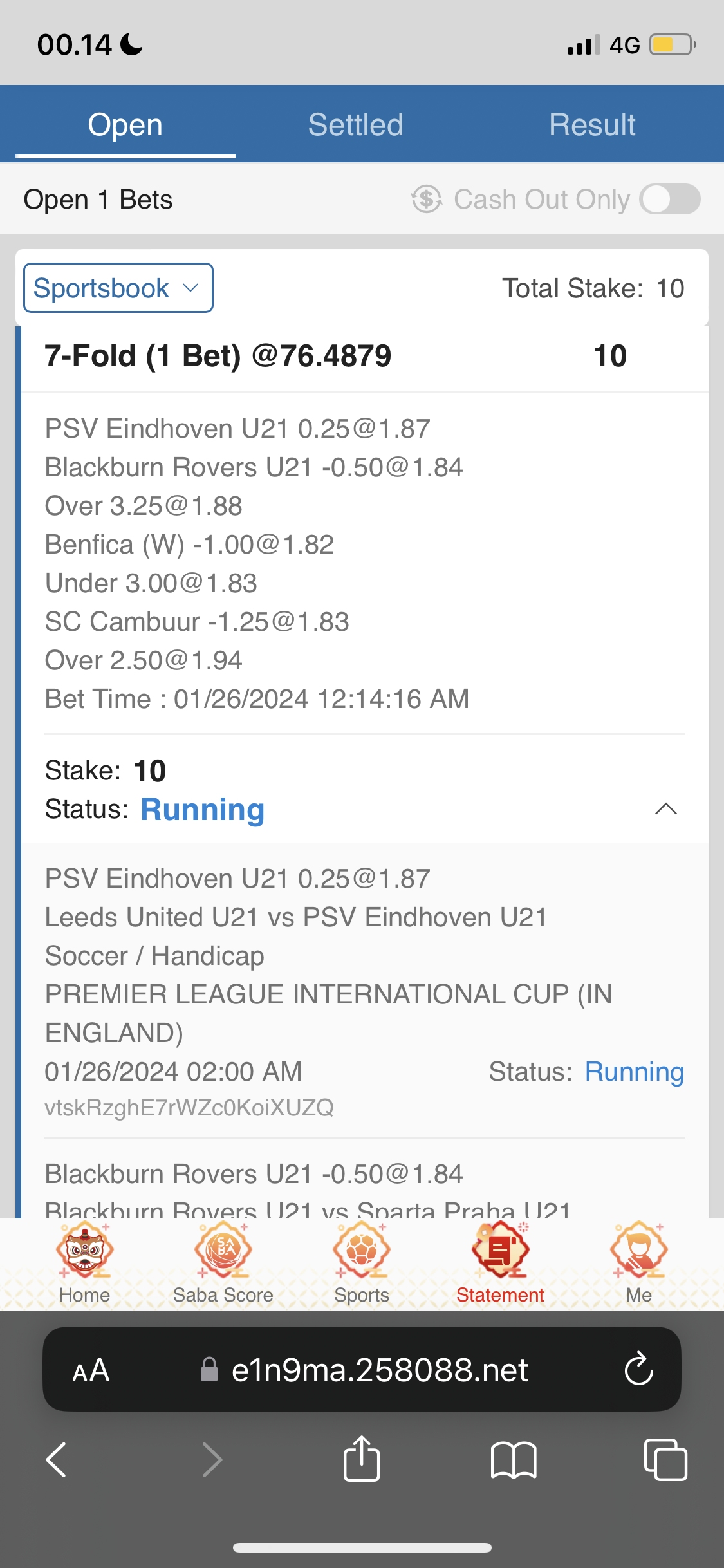Screen dimensions: 724x1568
Task: Switch to the Result tab
Action: point(592,124)
